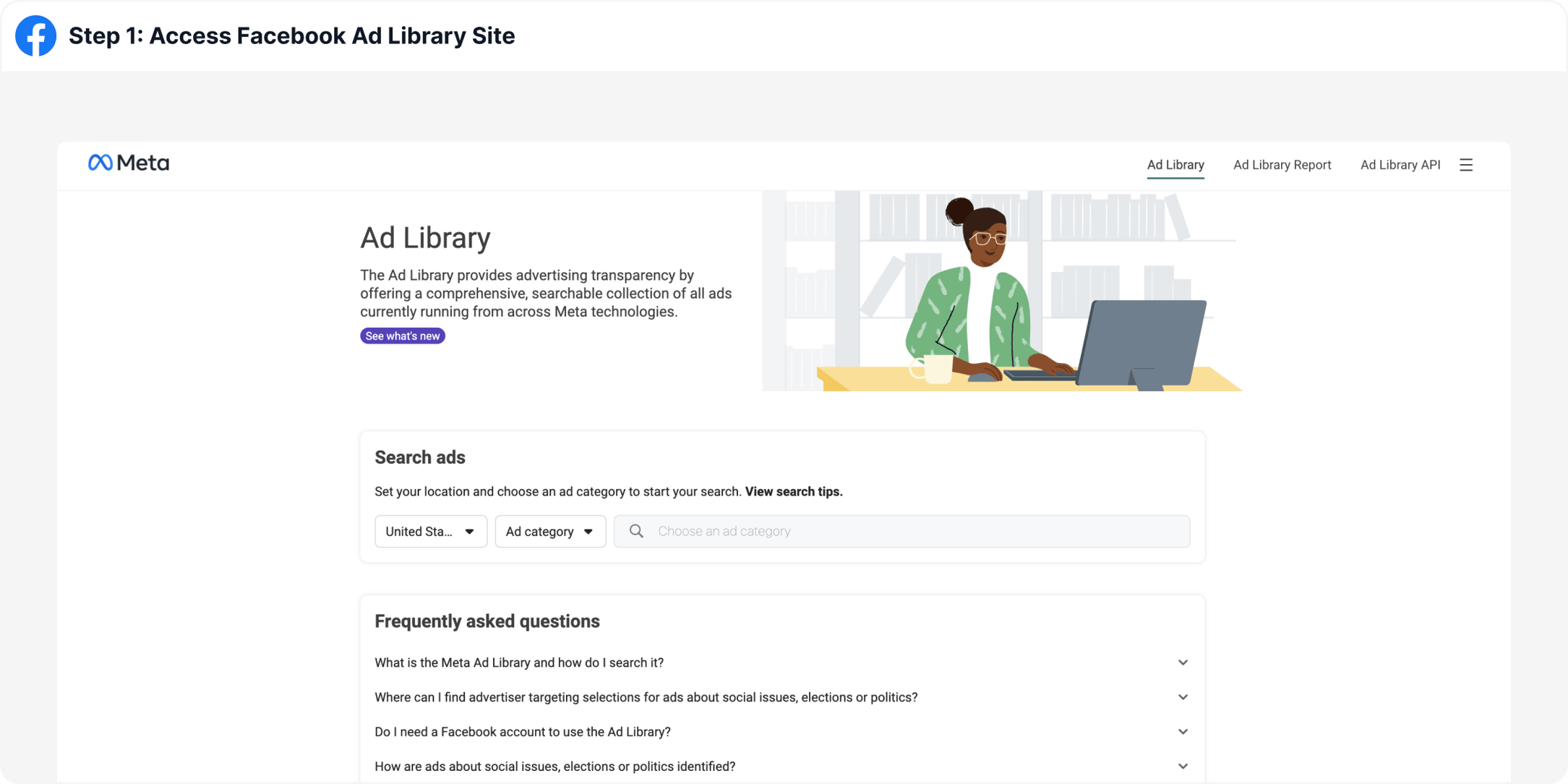Click the 'Frequently asked questions' heading

[487, 621]
